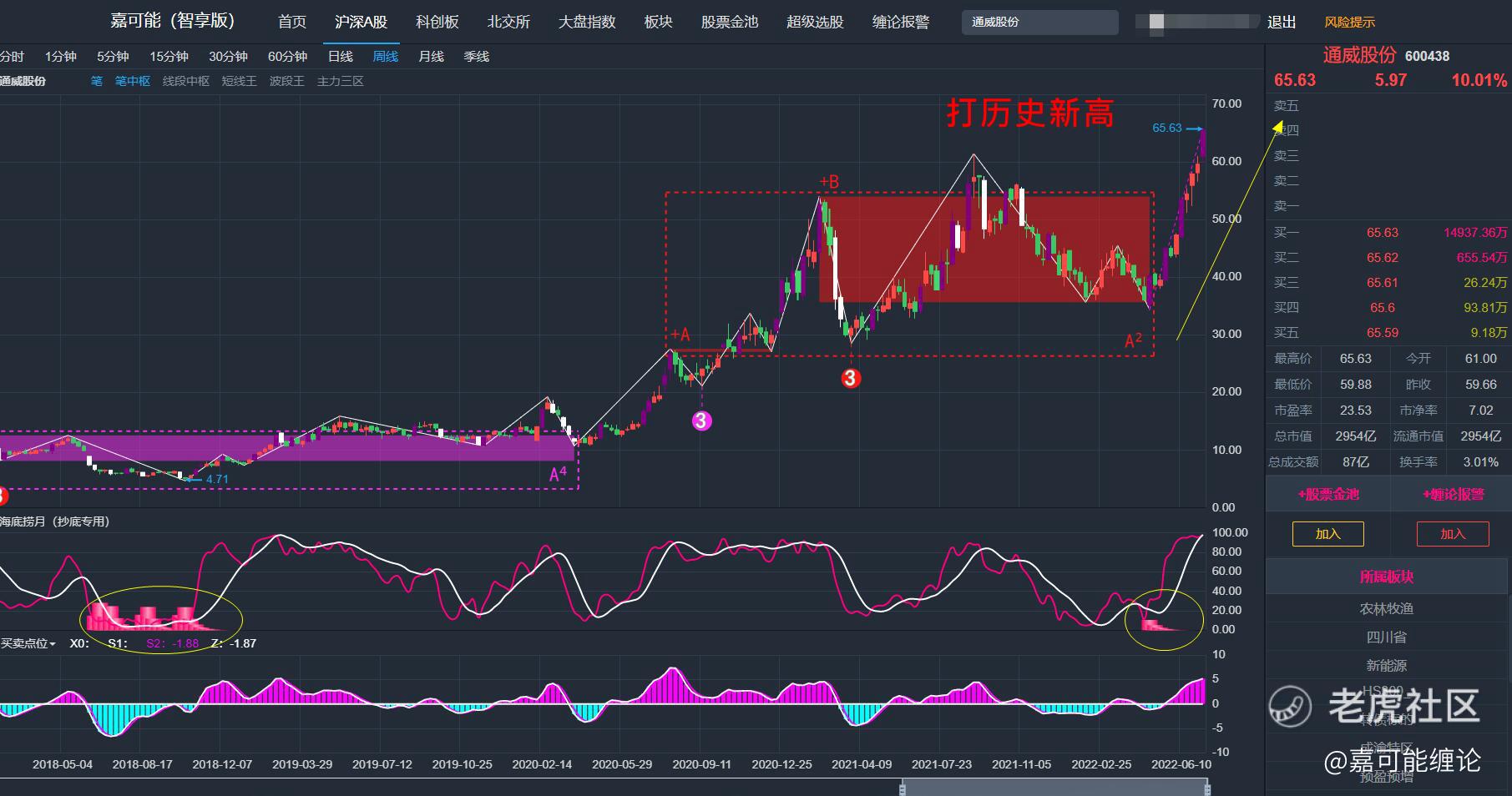Click the 买一 bid price 65.63
Image resolution: width=1512 pixels, height=796 pixels.
pyautogui.click(x=1383, y=233)
